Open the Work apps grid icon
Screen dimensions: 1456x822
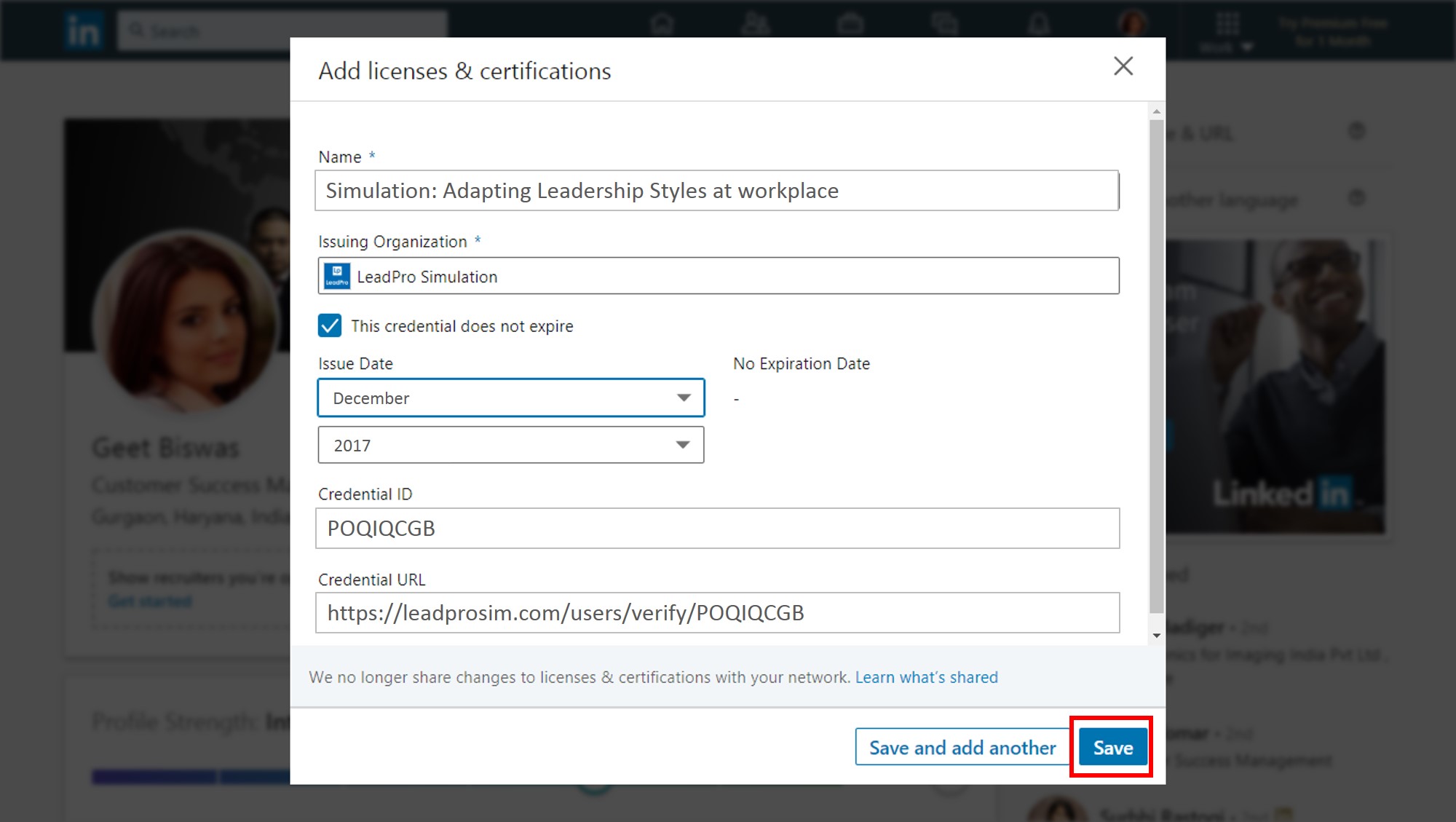pyautogui.click(x=1227, y=25)
